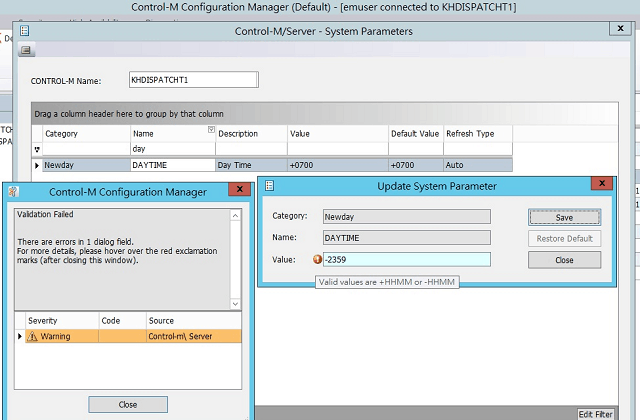Click the Source column header
Viewport: 640px width, 420px height.
point(193,321)
